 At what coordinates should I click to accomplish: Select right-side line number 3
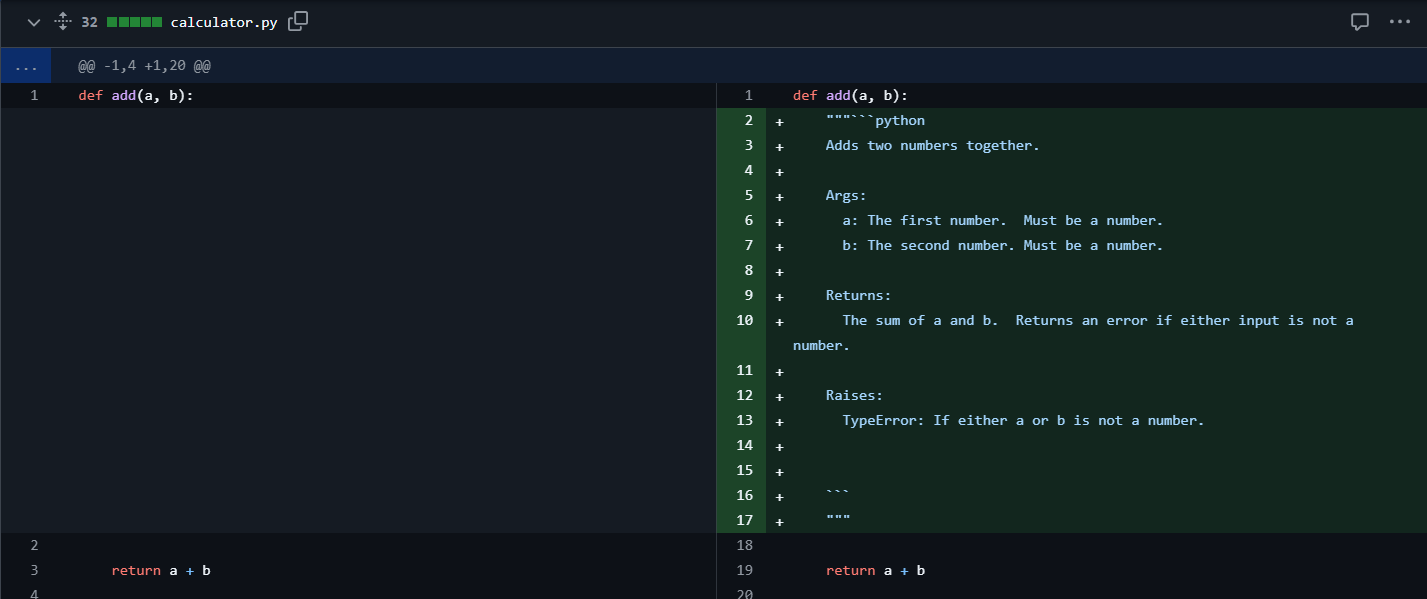747,146
